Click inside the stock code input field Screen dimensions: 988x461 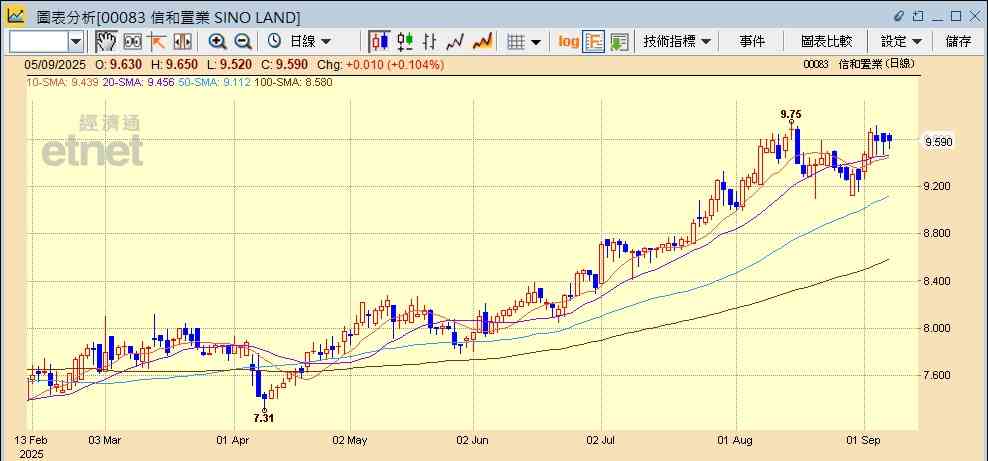pos(39,42)
